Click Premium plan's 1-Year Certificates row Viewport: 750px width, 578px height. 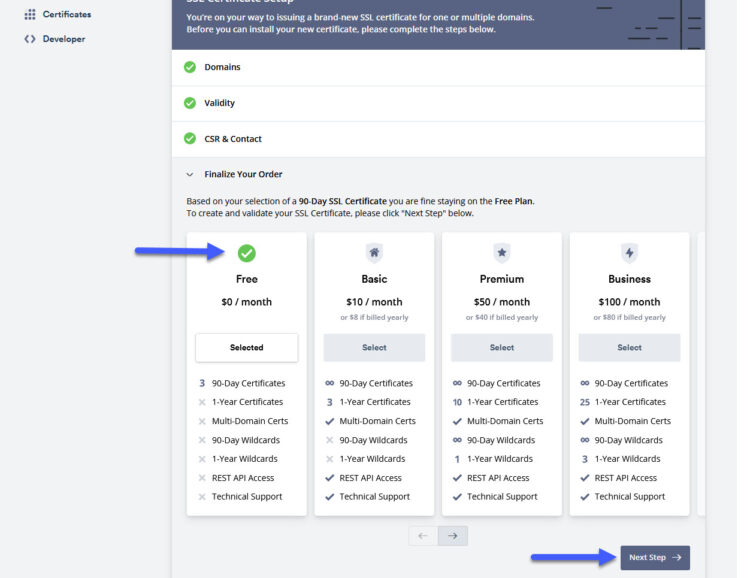coord(496,402)
